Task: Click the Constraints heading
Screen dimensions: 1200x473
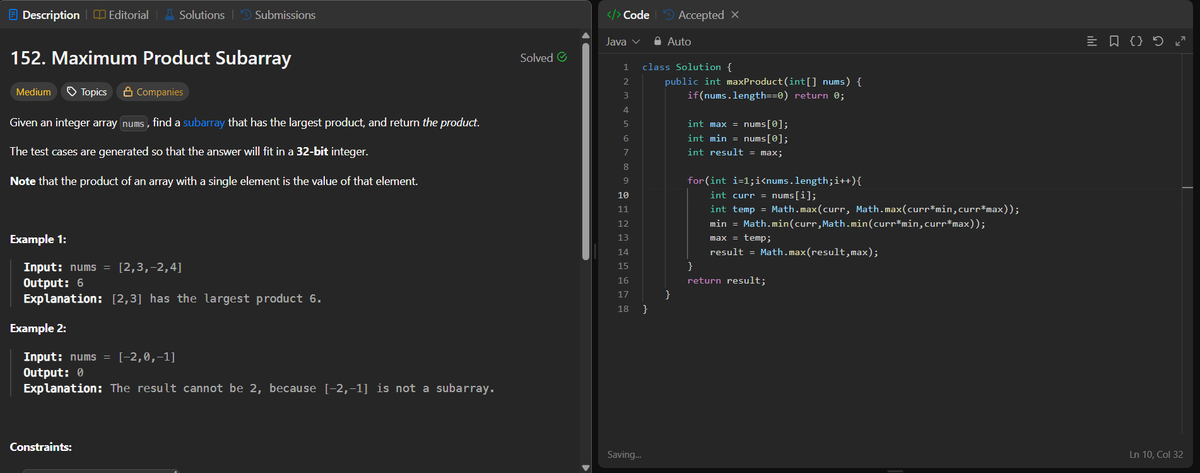Action: [x=41, y=447]
